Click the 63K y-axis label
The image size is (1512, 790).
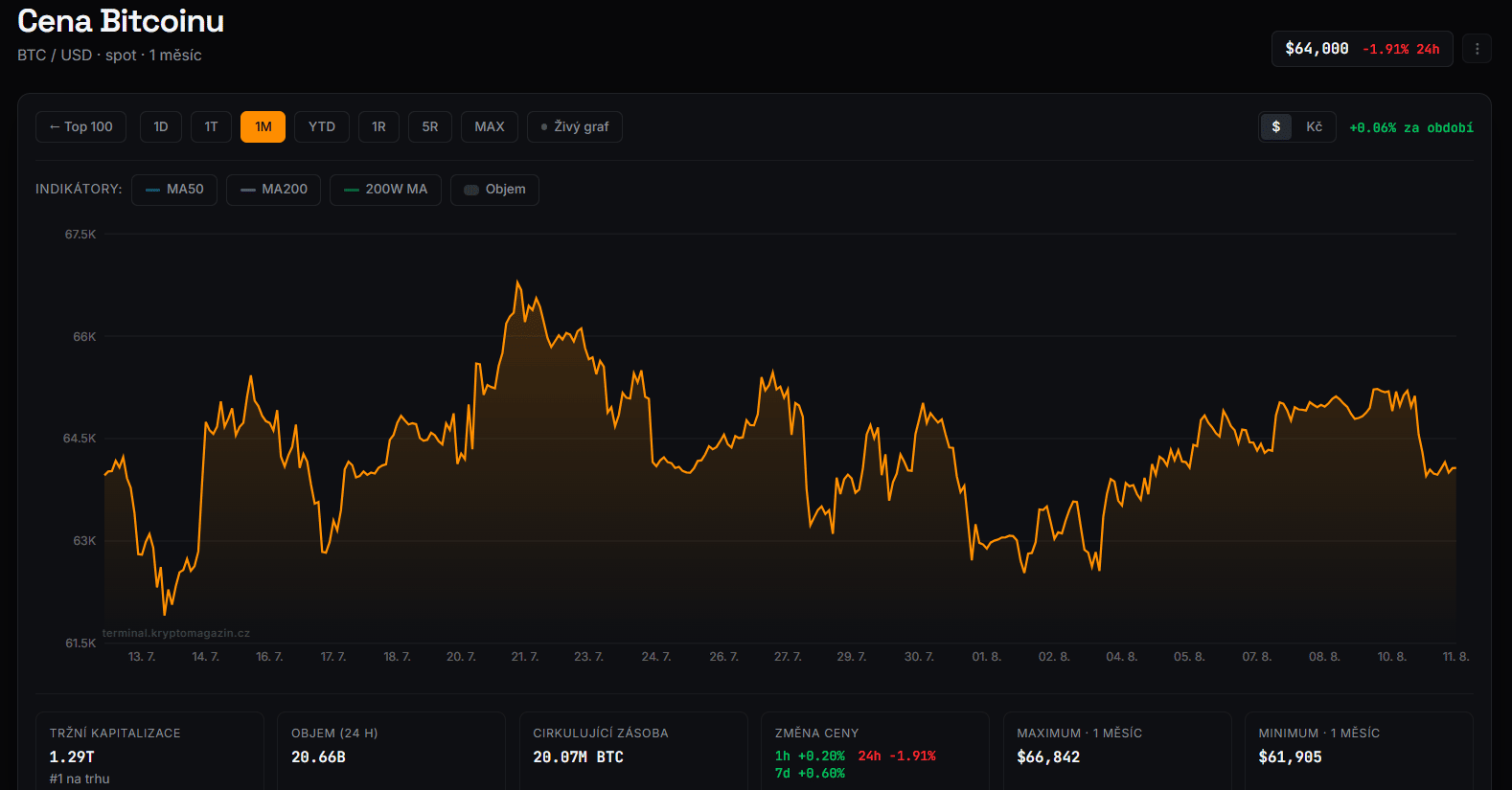[84, 541]
